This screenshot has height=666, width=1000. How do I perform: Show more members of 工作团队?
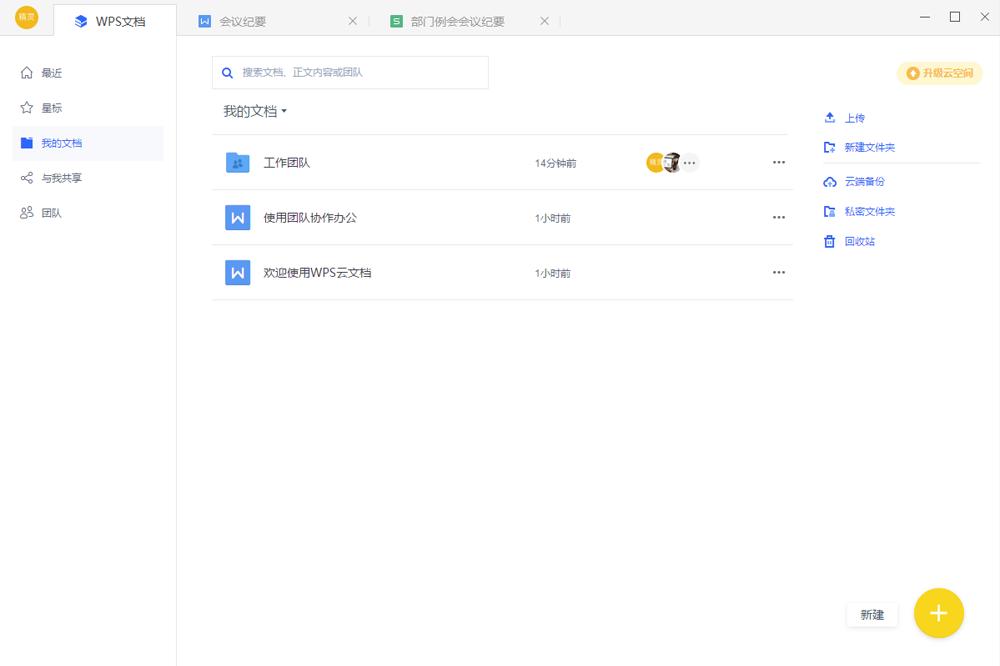[689, 163]
